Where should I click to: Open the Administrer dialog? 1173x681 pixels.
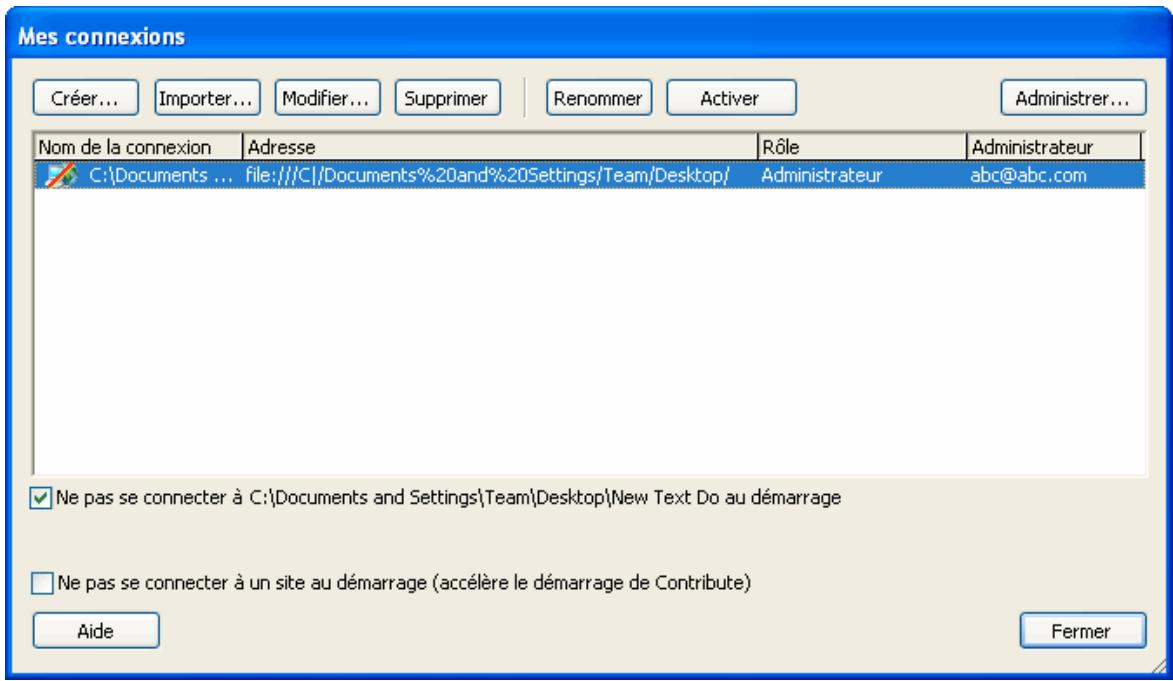(x=1073, y=96)
